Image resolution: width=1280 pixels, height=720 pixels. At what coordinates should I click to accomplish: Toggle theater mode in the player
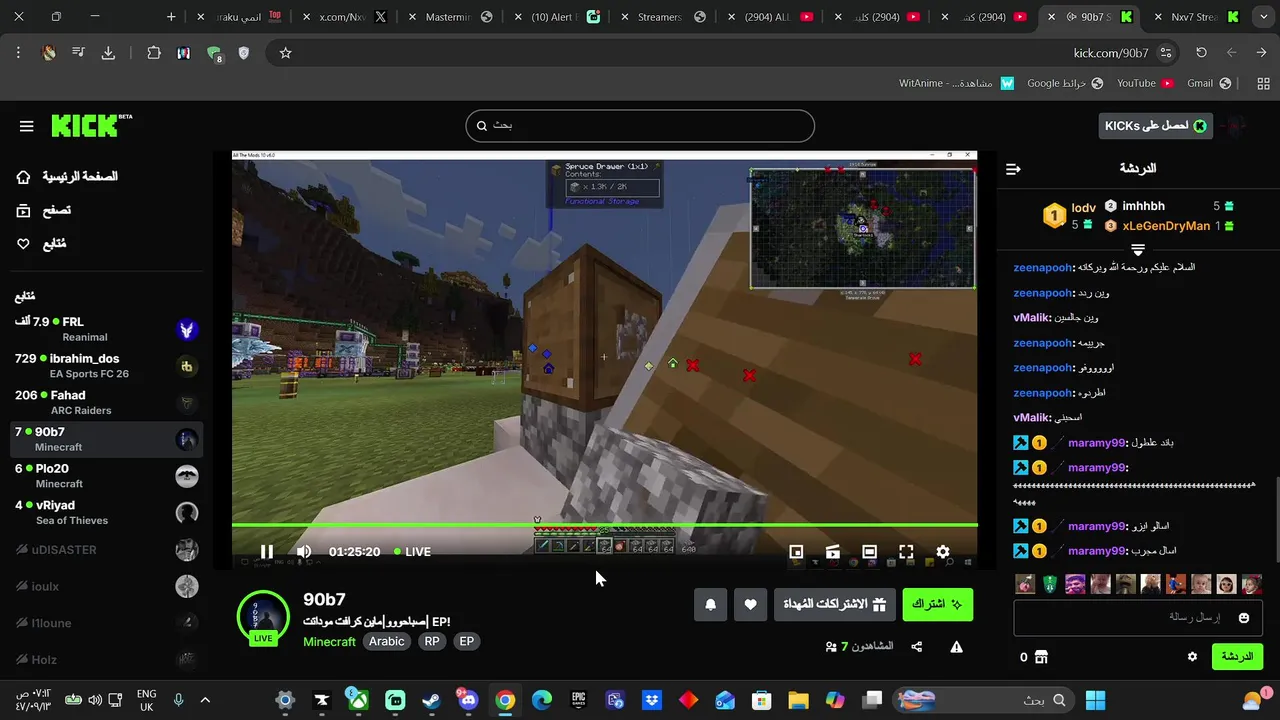pos(869,552)
